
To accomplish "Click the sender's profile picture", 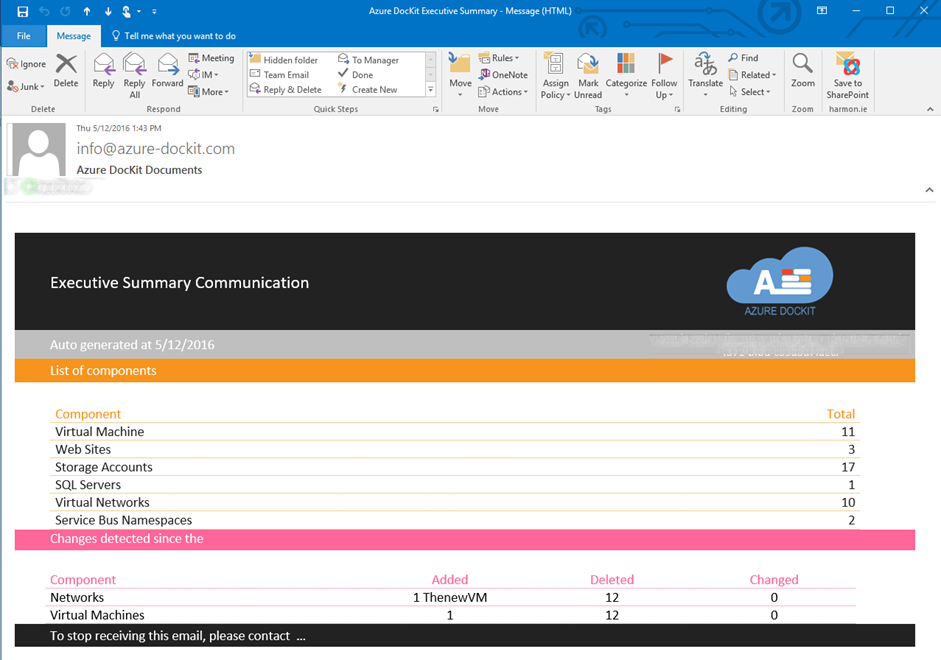I will click(x=36, y=149).
